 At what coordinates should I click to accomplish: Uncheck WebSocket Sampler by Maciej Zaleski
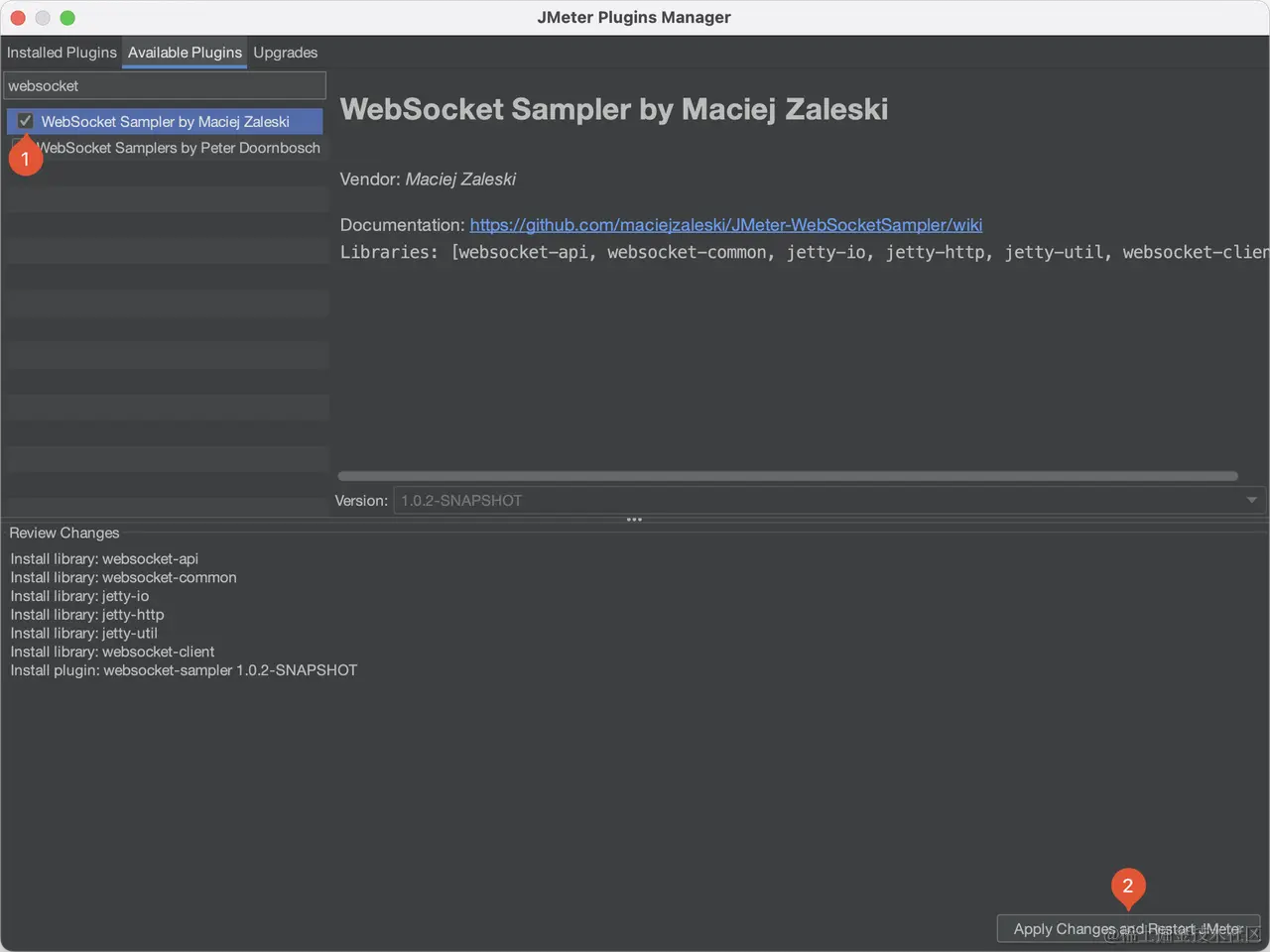click(24, 120)
